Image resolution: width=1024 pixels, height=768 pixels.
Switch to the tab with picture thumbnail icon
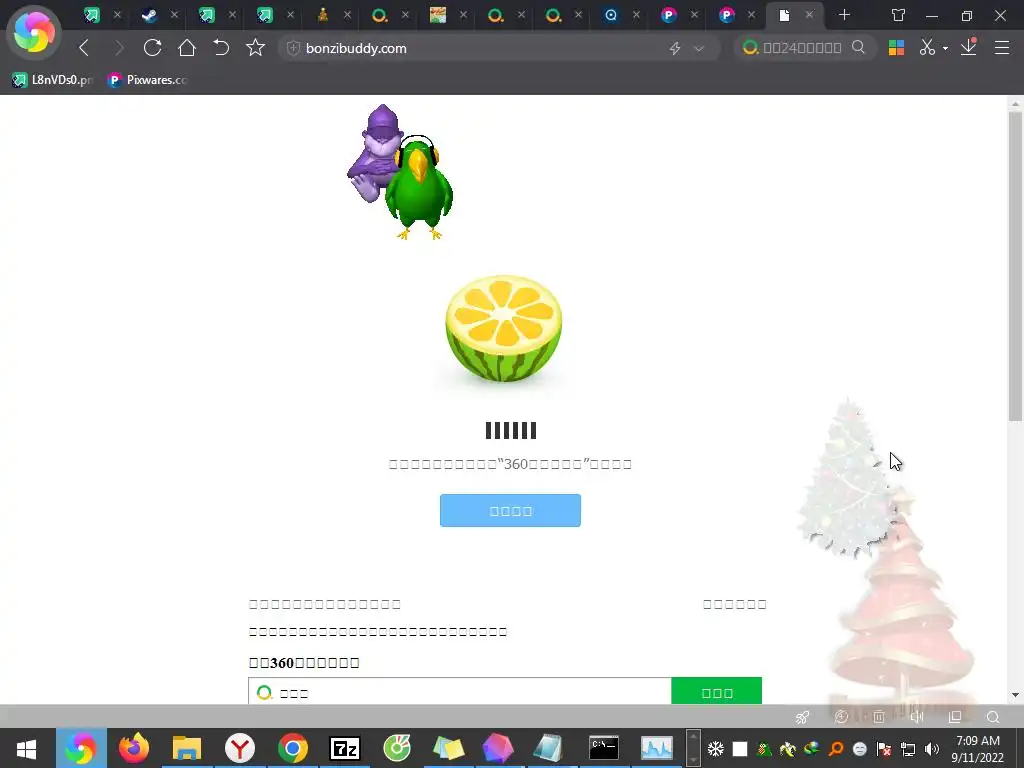coord(438,15)
